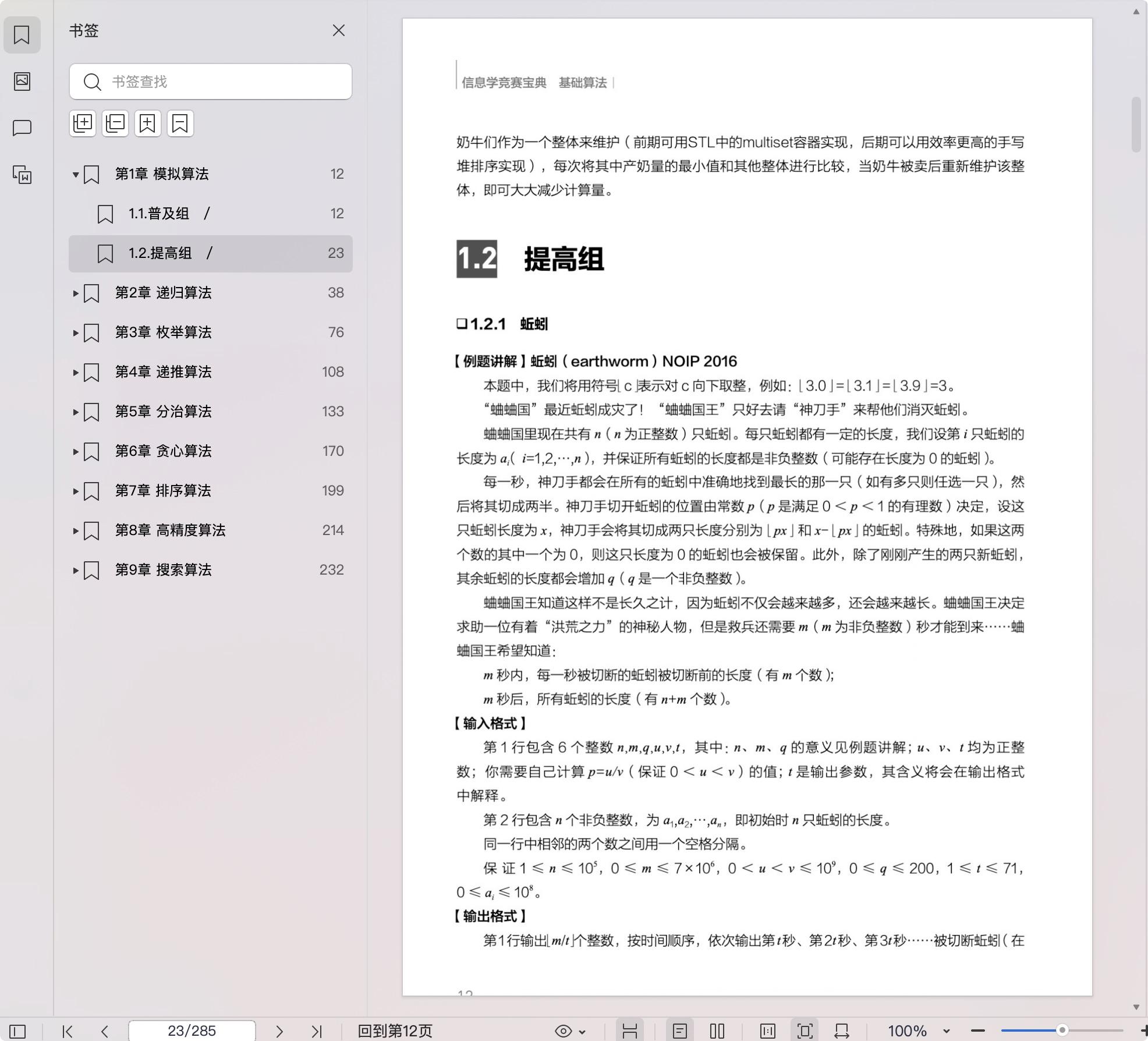
Task: Click the 【输出格式】 heading in page
Action: 490,916
